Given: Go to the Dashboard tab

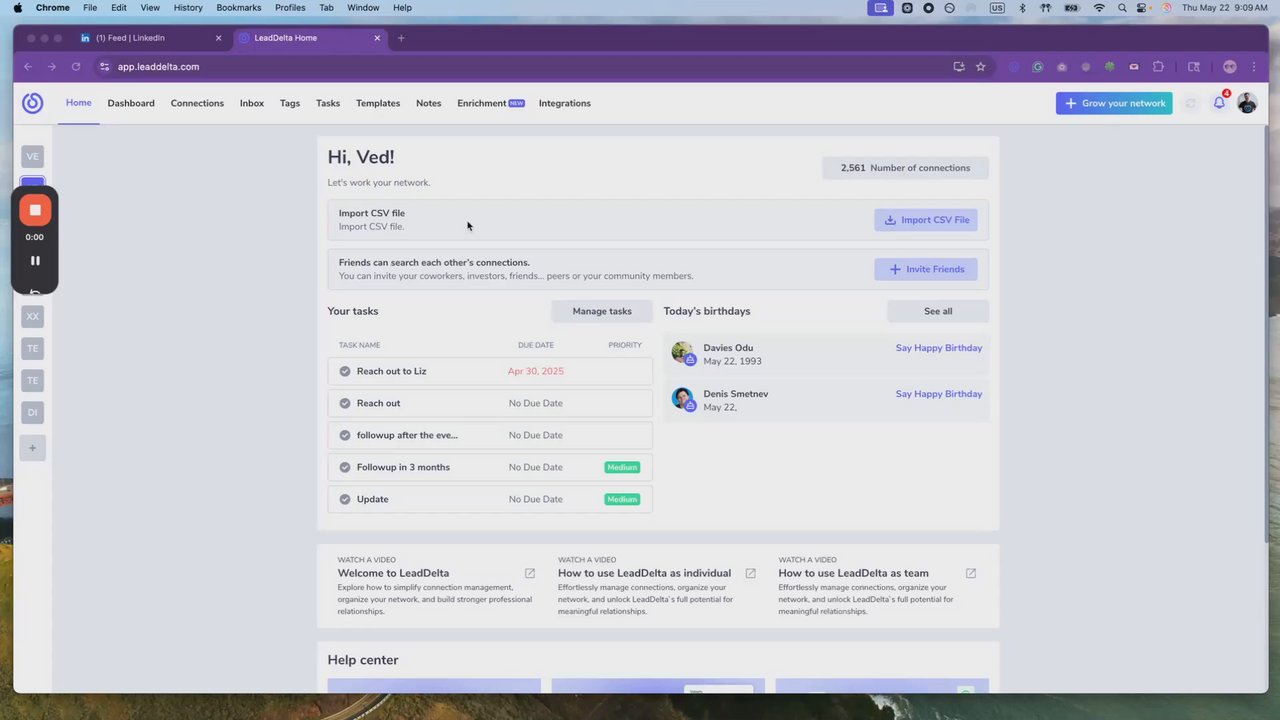Looking at the screenshot, I should point(131,103).
